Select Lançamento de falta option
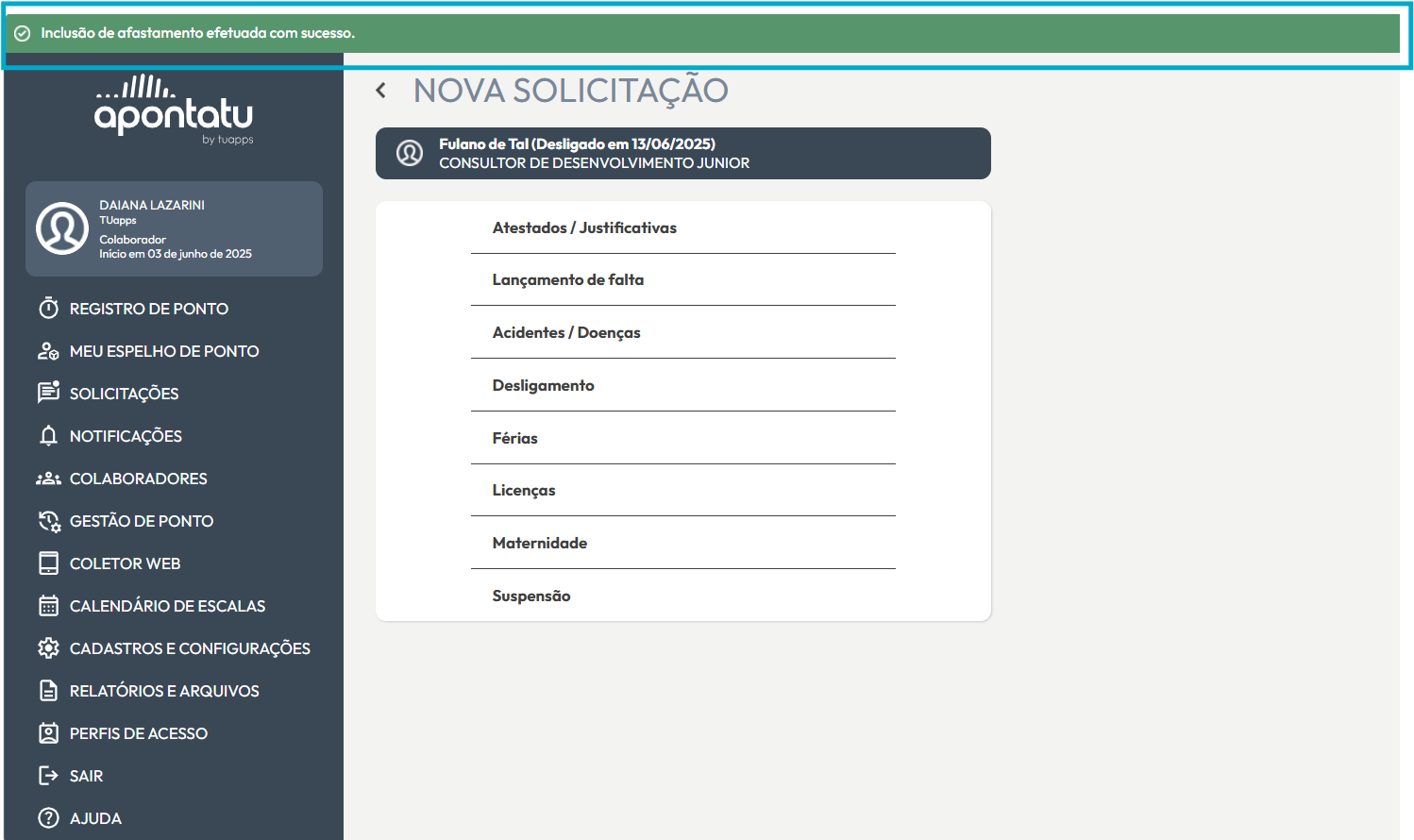Screen dimensions: 1414x840 pyautogui.click(x=683, y=279)
